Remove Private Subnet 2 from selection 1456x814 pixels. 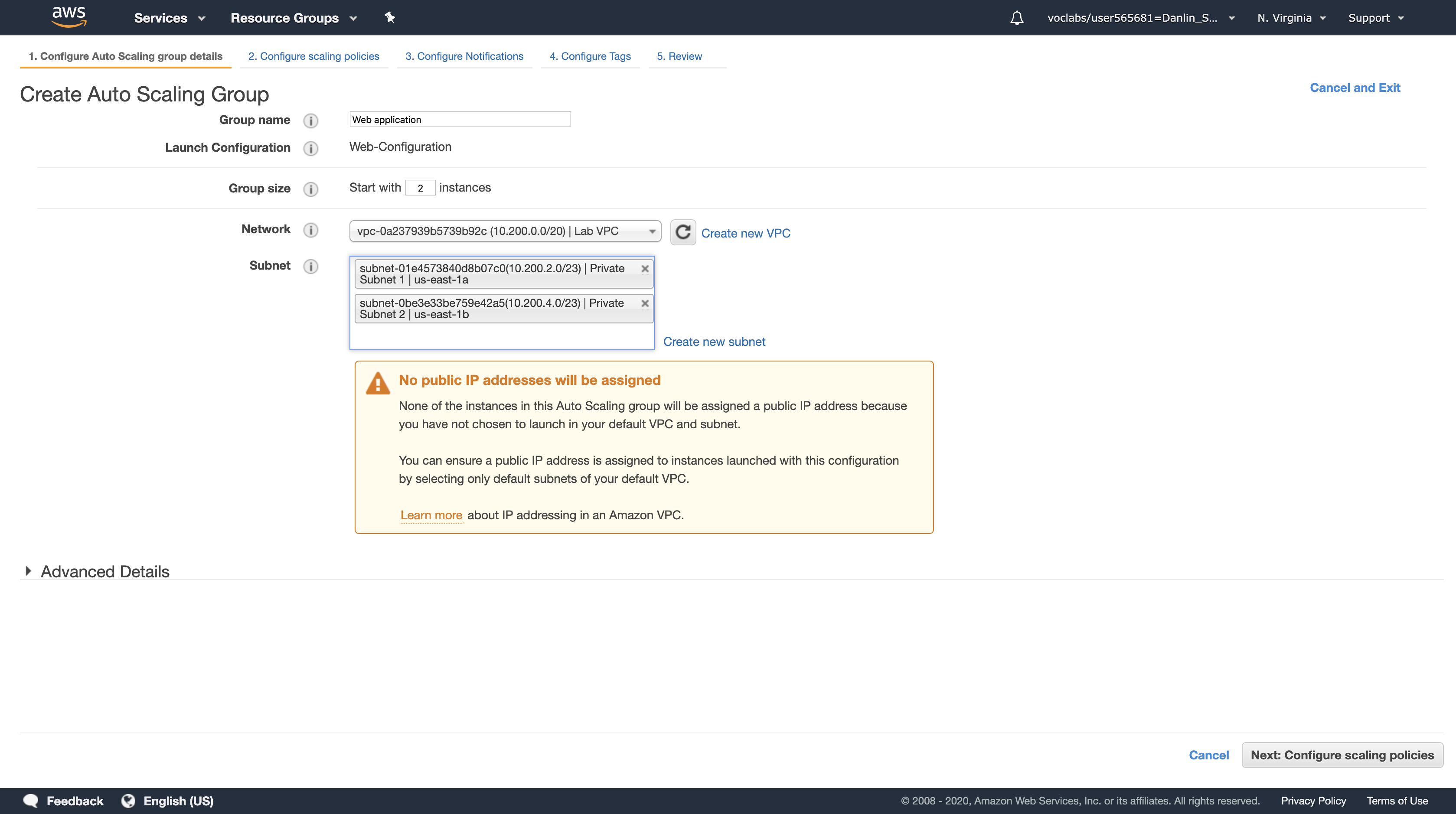click(644, 303)
